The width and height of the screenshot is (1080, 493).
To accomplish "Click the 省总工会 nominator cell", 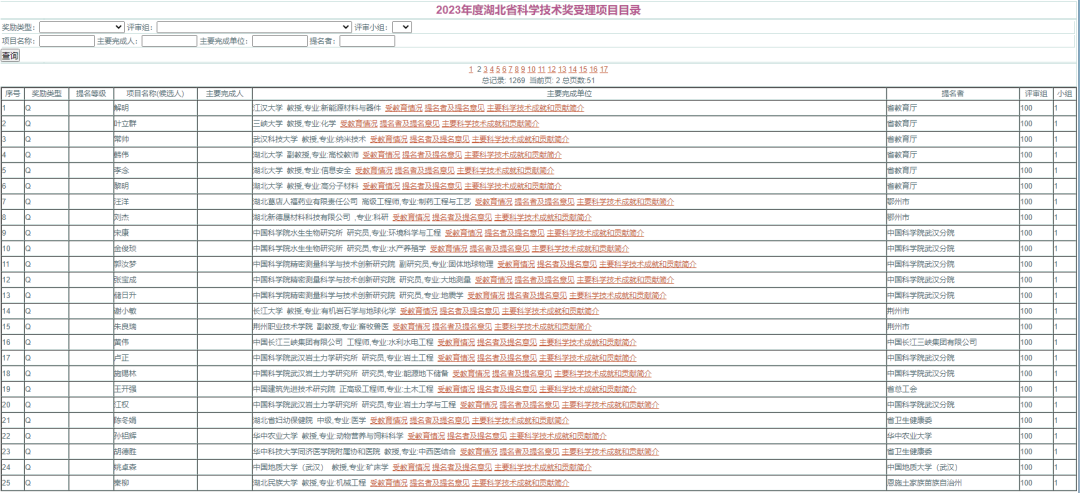I will [952, 389].
